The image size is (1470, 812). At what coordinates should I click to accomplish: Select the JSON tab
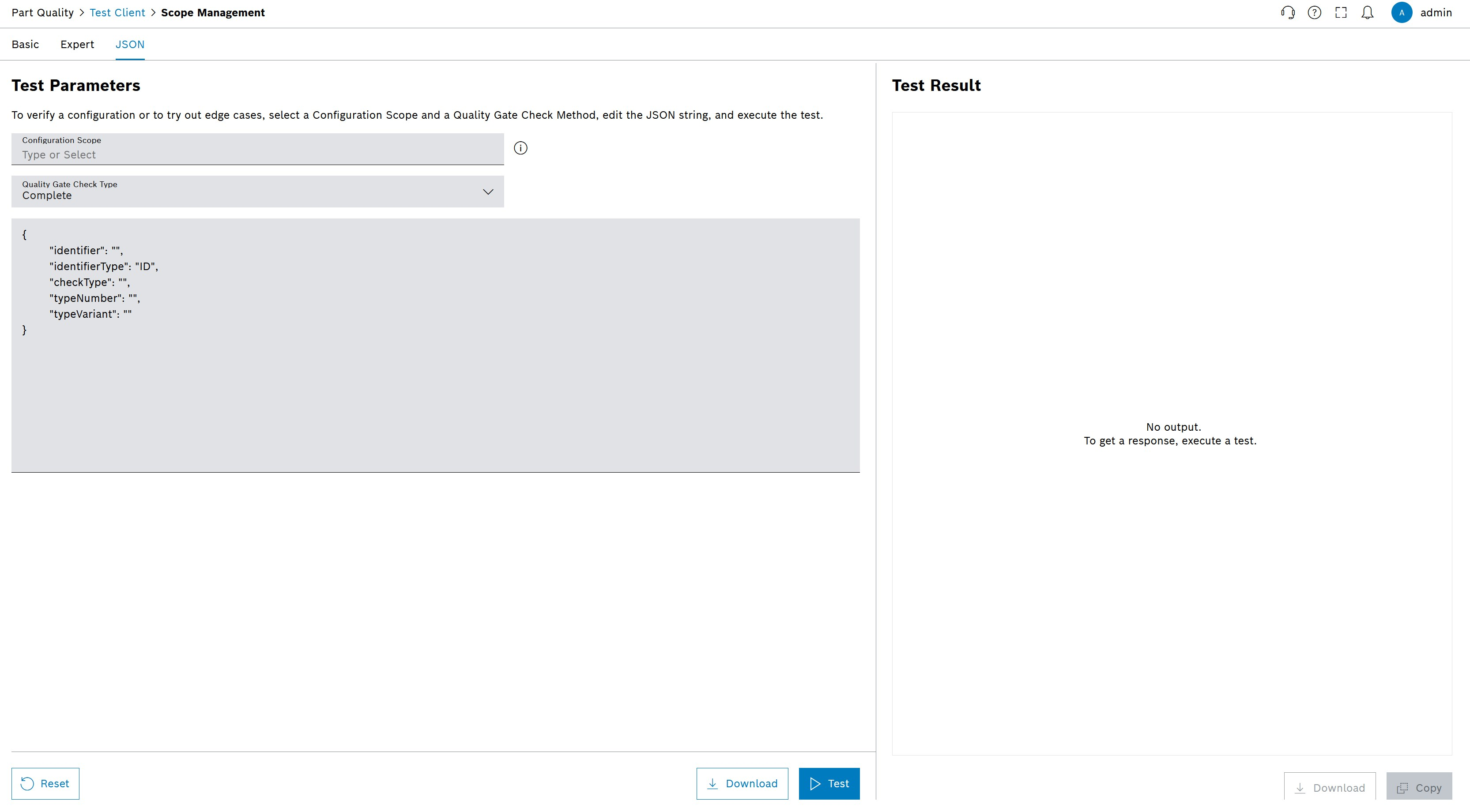[x=129, y=45]
